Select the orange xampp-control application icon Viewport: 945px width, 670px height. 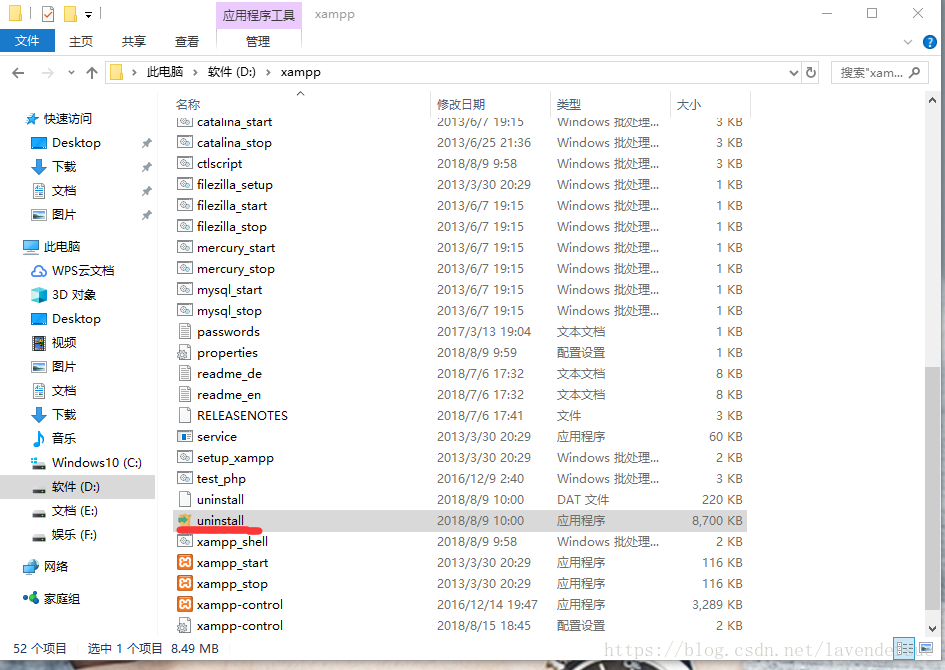(x=184, y=604)
